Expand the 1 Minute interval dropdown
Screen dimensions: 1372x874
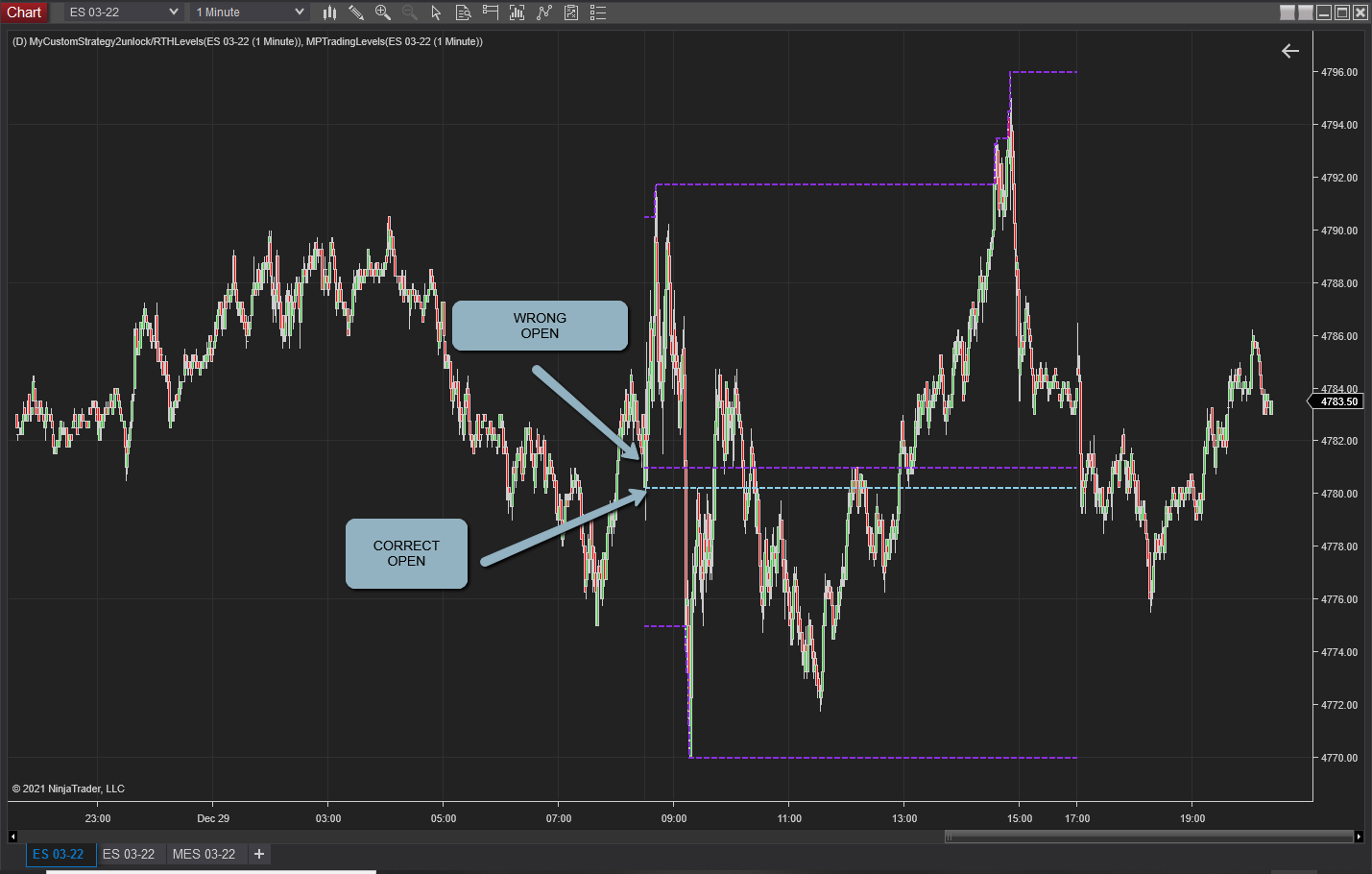pos(250,12)
